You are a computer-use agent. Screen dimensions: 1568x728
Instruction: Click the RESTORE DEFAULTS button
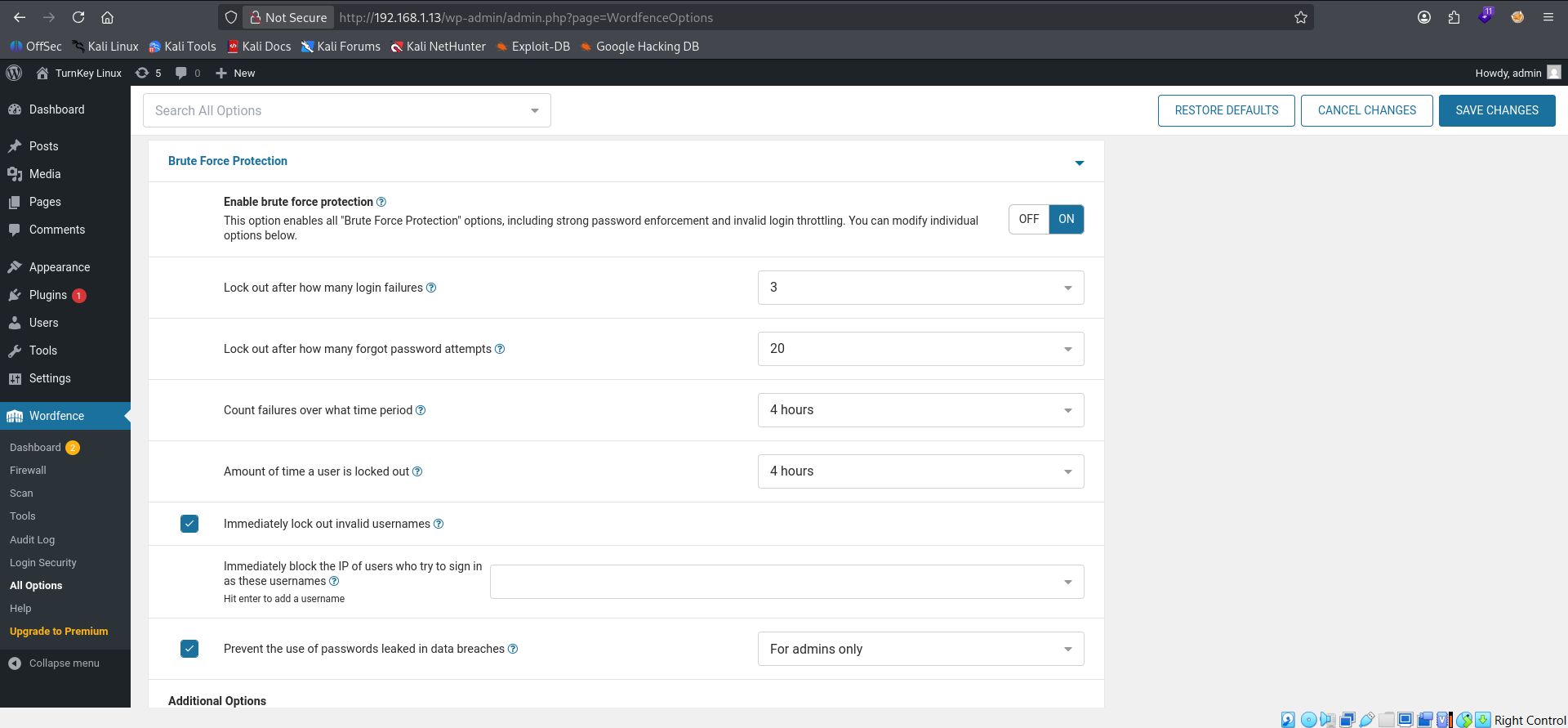[1226, 110]
